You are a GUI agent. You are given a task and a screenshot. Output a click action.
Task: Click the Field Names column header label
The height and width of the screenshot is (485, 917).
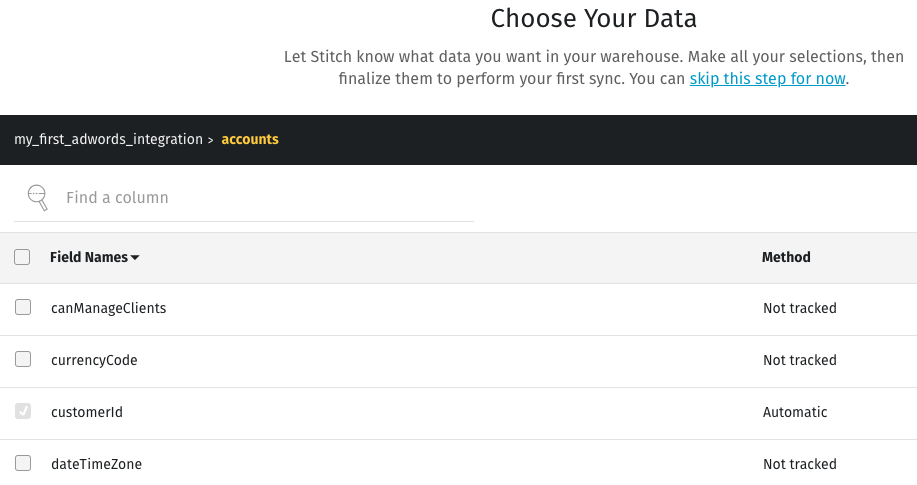pos(89,257)
